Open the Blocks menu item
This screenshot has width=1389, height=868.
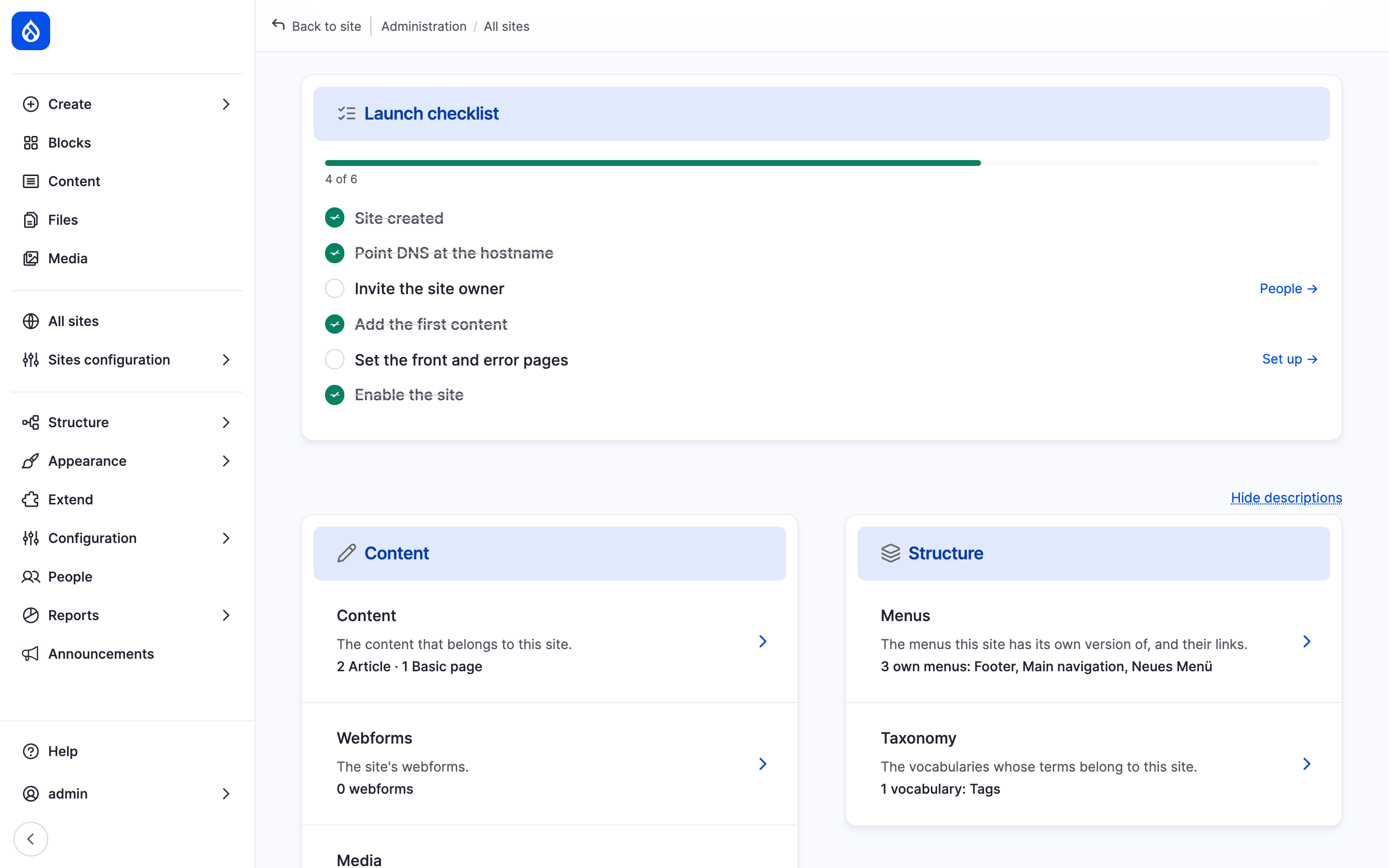127,142
